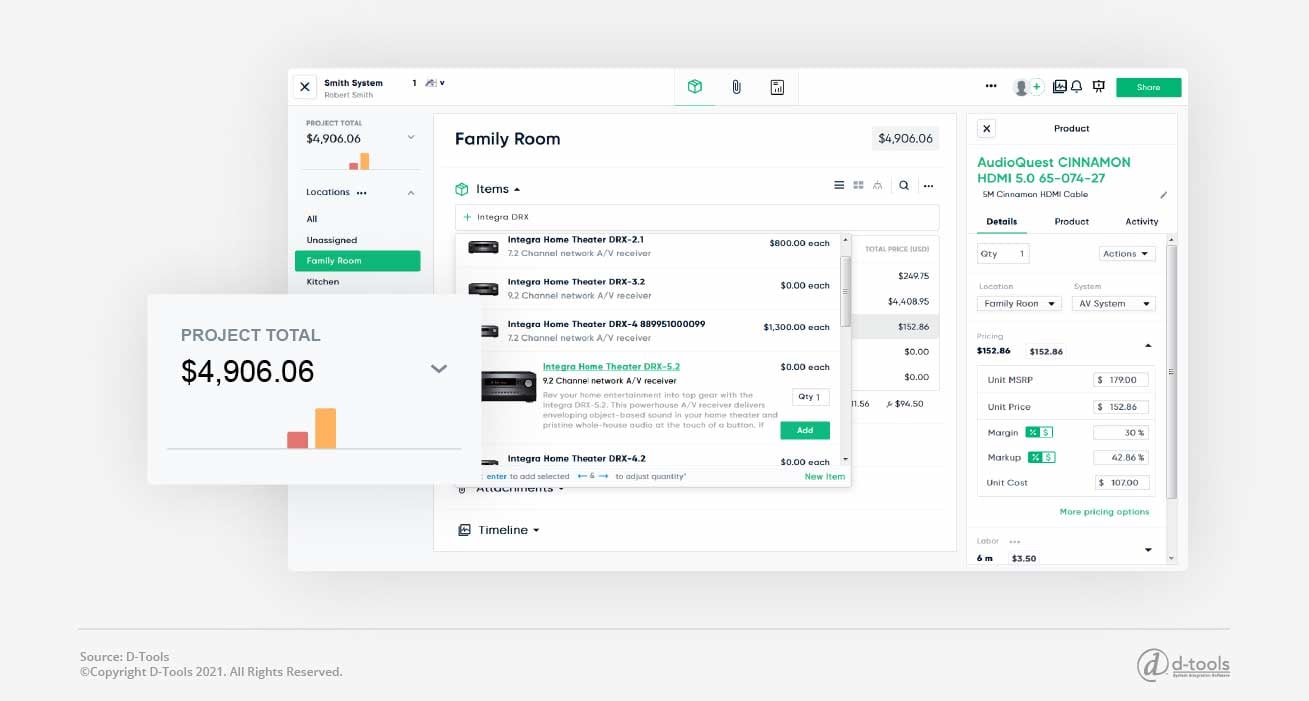This screenshot has height=701, width=1309.
Task: Open Items more options ellipsis
Action: 928,185
